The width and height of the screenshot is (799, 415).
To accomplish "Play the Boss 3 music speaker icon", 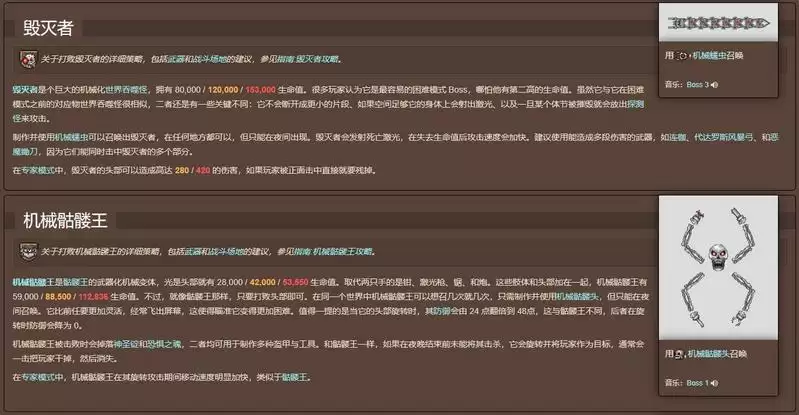I will click(x=716, y=86).
